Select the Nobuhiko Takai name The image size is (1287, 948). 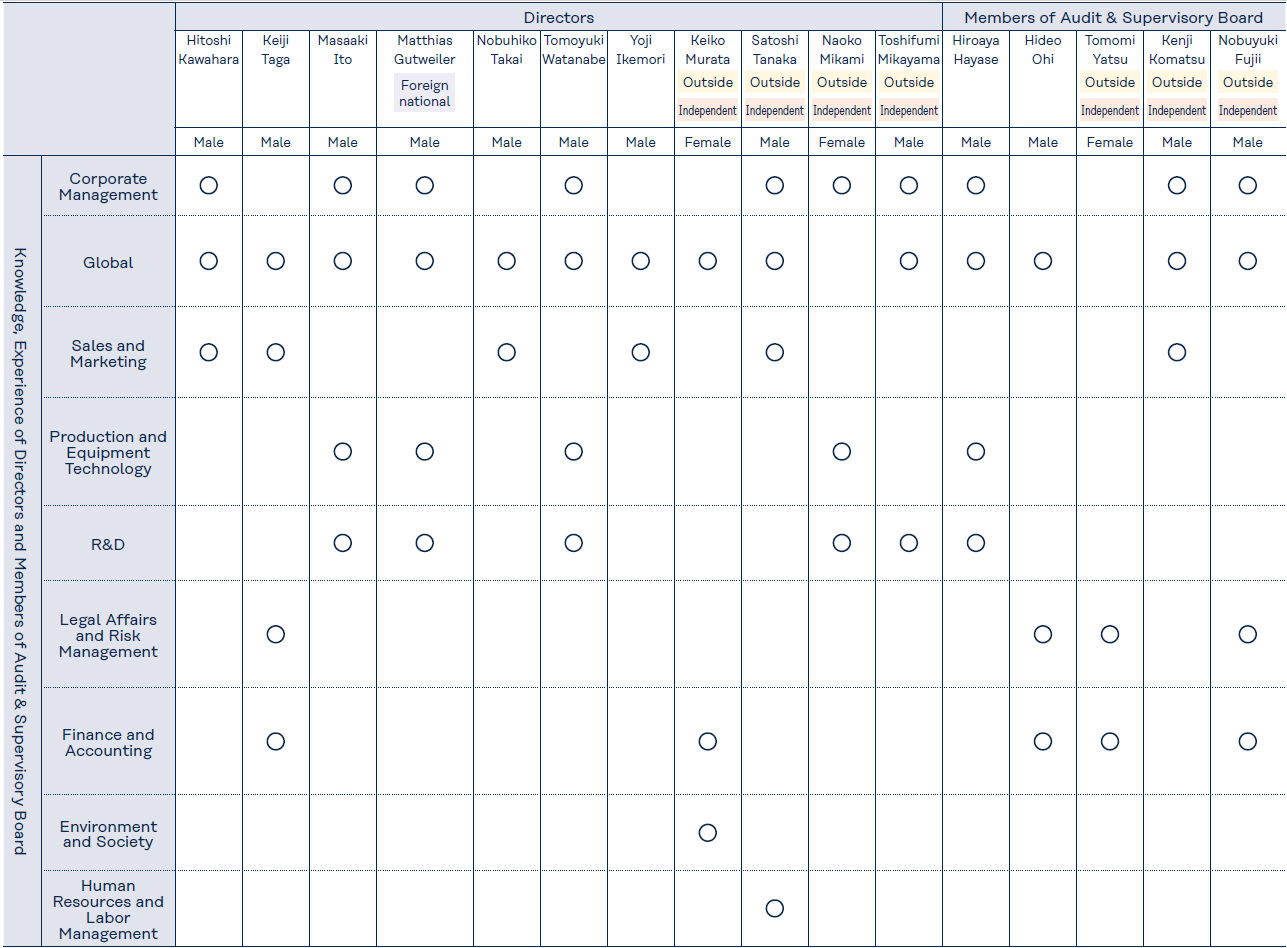pos(507,50)
